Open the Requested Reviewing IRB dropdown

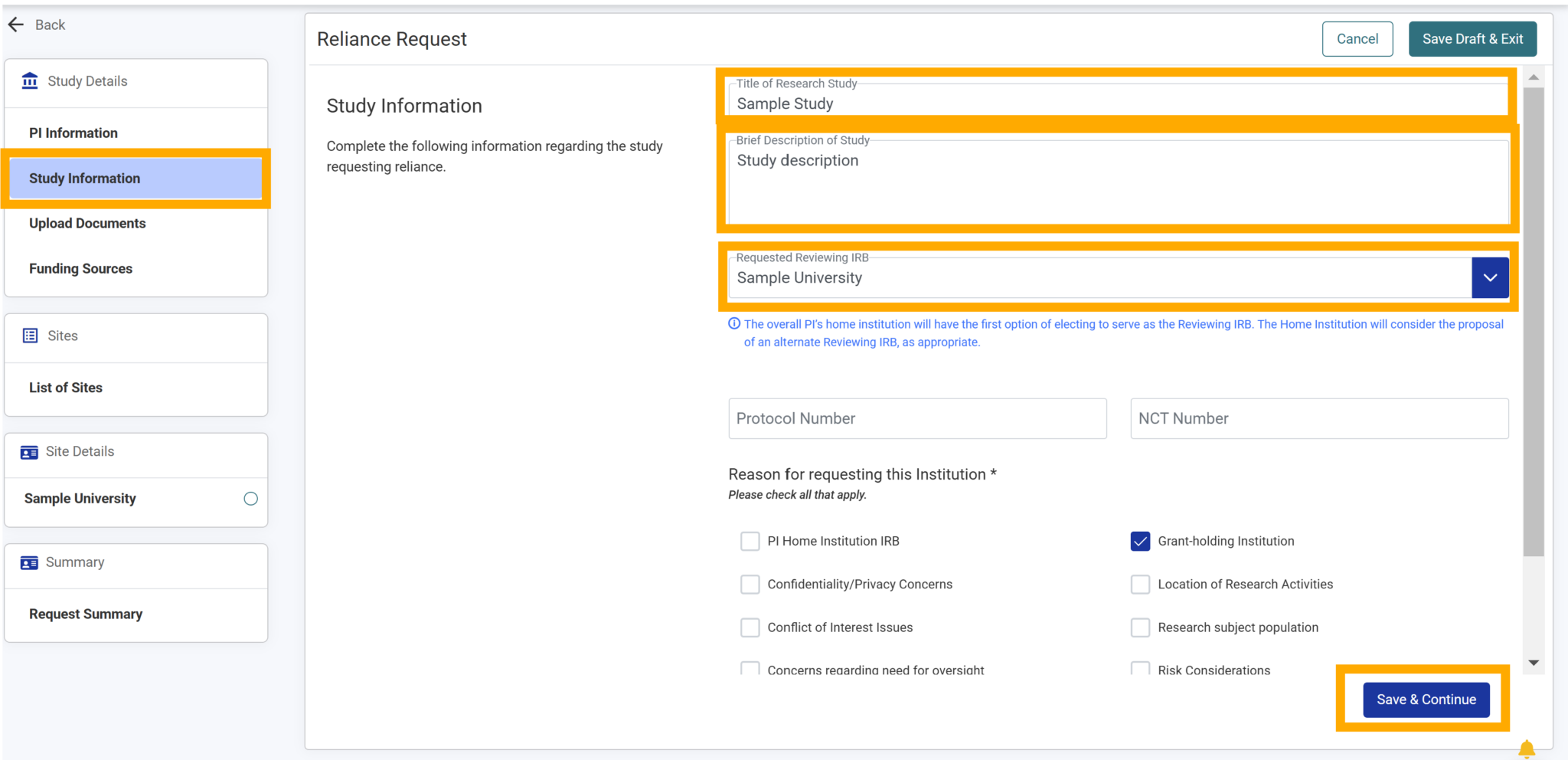click(x=1489, y=277)
